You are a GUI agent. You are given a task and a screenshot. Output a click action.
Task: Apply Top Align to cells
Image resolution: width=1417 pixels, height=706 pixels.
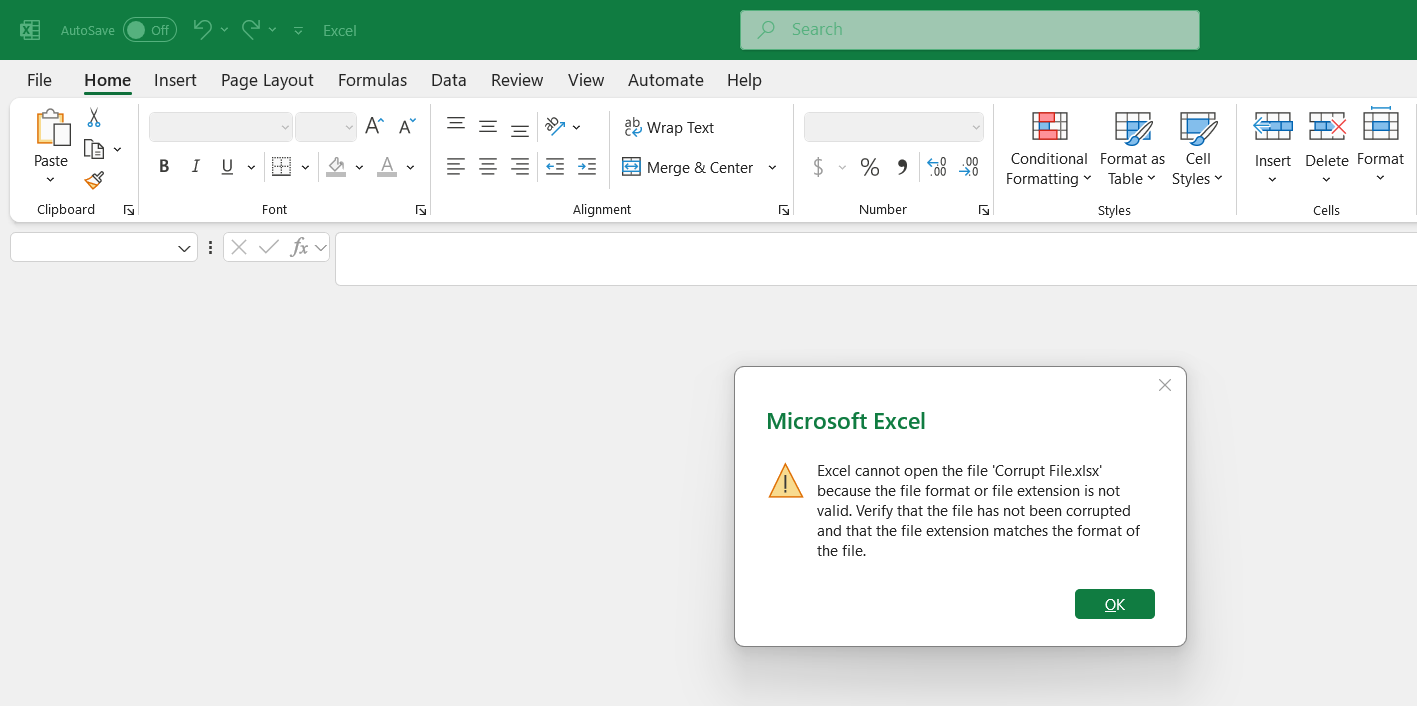[456, 126]
